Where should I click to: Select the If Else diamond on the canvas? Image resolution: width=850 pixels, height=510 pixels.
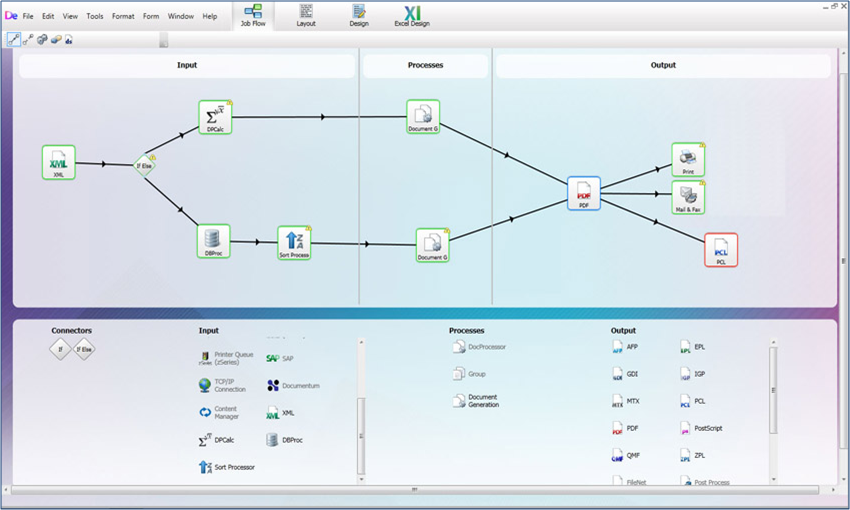(144, 165)
